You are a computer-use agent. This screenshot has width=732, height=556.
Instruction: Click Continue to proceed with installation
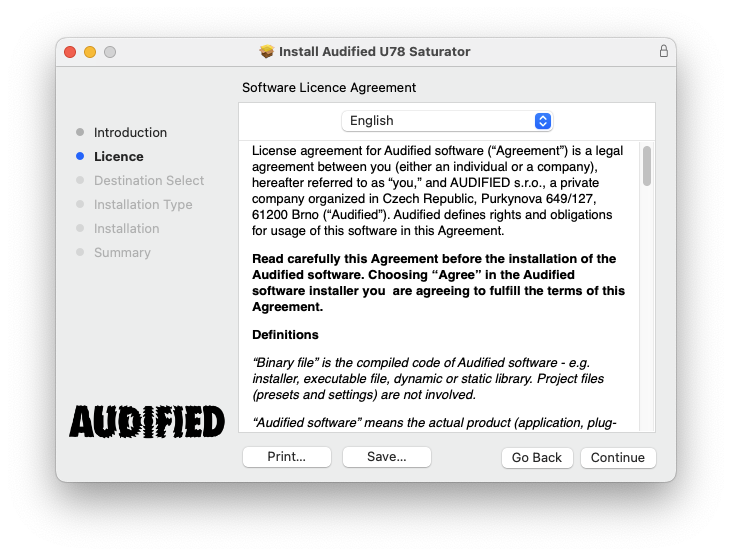(617, 458)
